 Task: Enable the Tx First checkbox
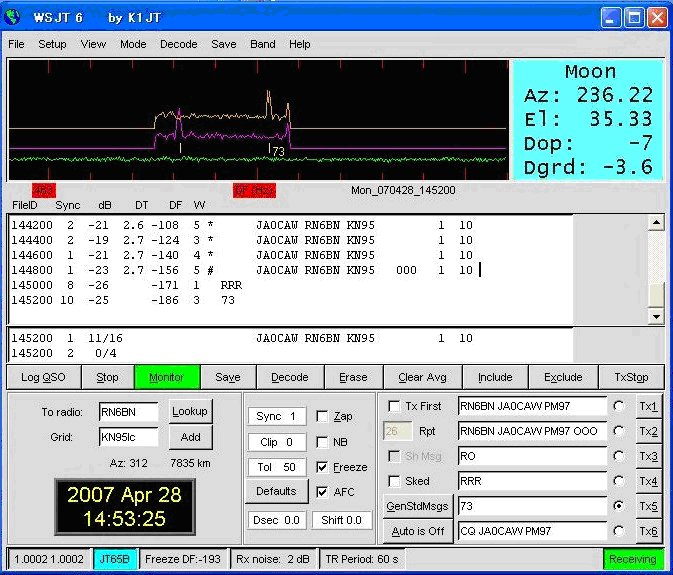[394, 406]
